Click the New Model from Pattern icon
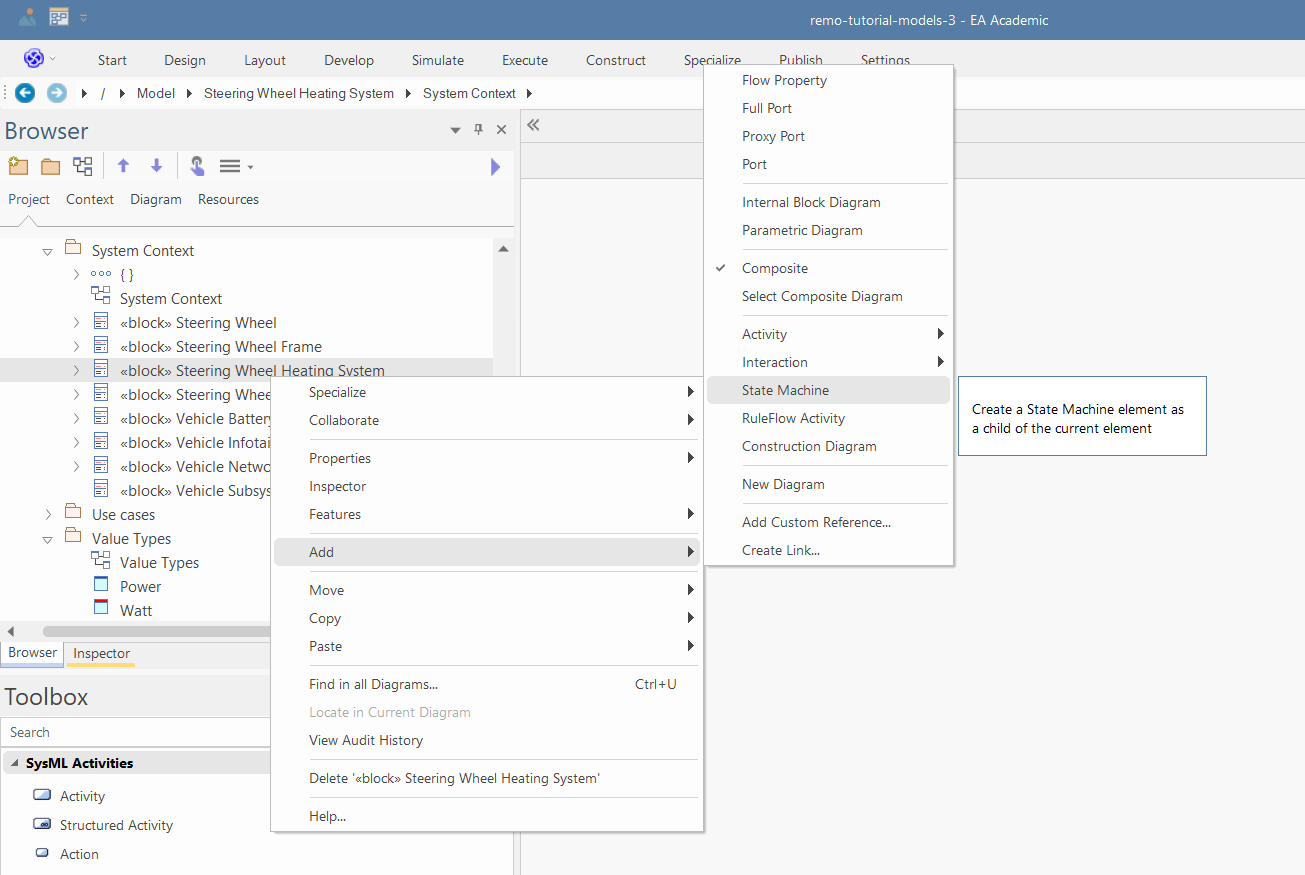 [x=17, y=166]
